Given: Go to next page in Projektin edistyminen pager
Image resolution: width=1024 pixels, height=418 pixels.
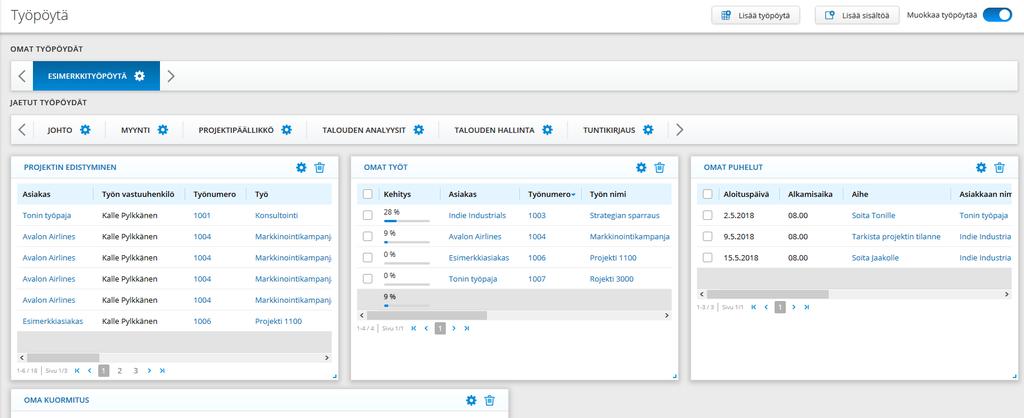Looking at the screenshot, I should tap(150, 371).
